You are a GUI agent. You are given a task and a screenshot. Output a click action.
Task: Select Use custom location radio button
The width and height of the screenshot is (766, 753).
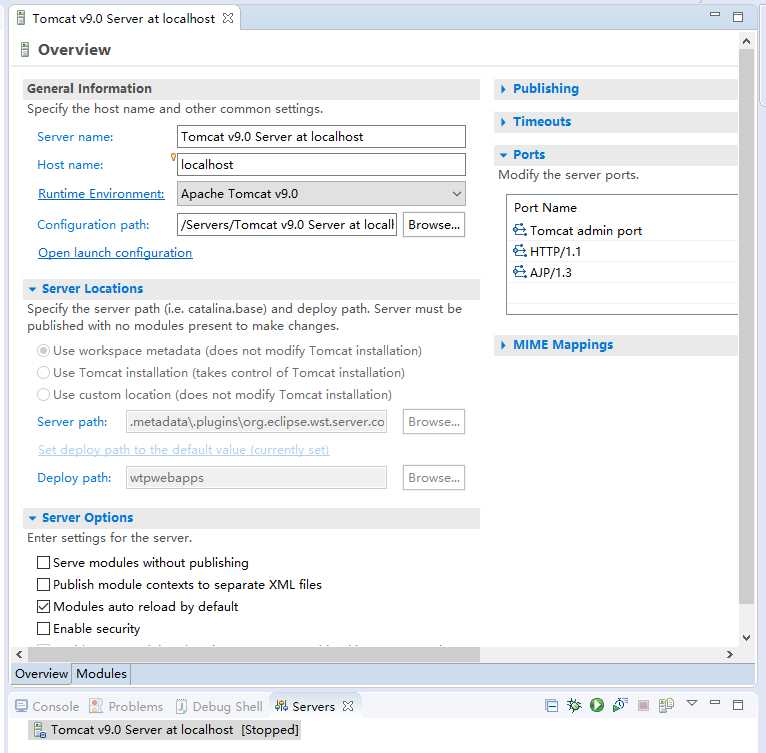(x=43, y=394)
